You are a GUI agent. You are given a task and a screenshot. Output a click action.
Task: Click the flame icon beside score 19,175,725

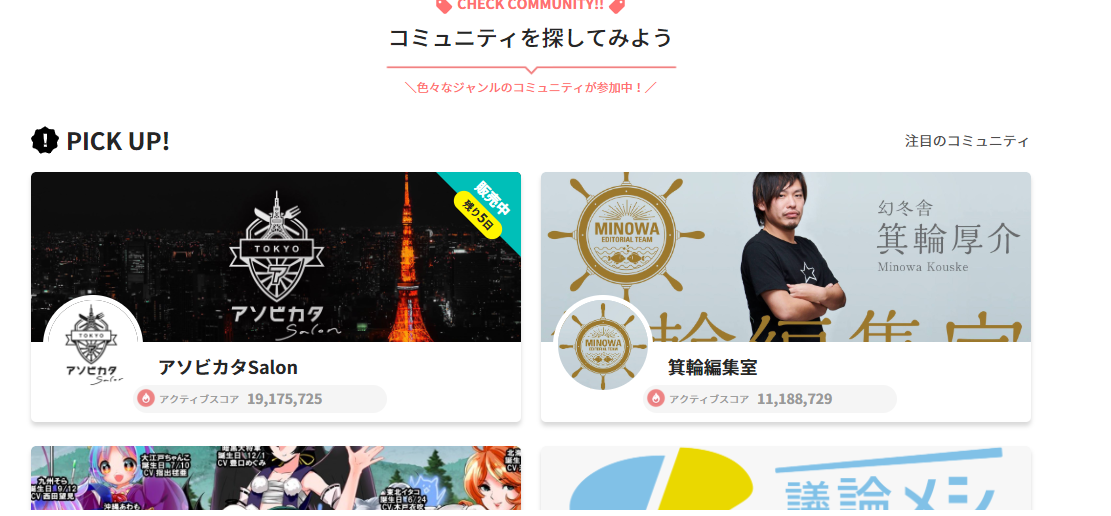146,398
